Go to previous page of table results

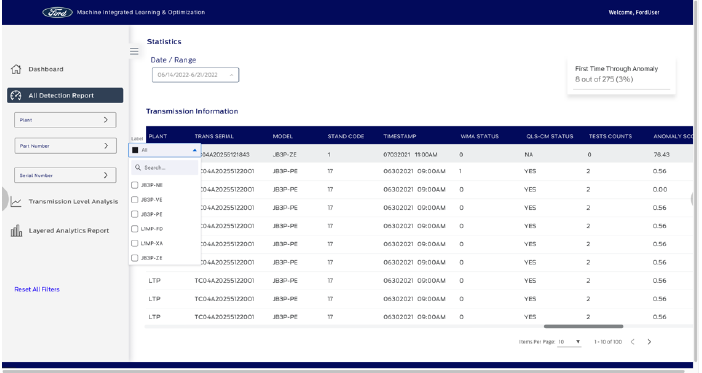[x=633, y=342]
